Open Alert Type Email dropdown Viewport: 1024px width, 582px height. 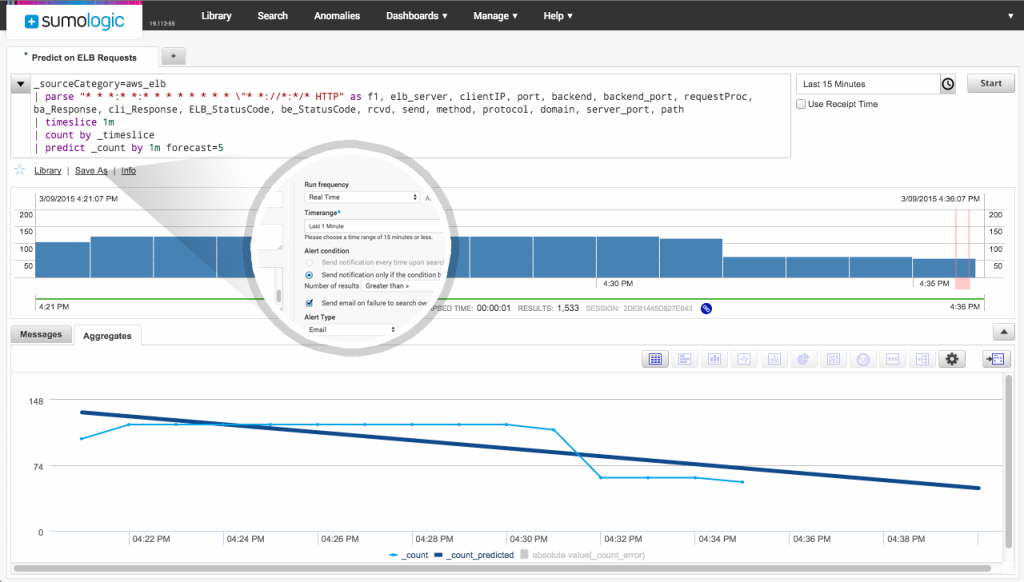pyautogui.click(x=351, y=330)
